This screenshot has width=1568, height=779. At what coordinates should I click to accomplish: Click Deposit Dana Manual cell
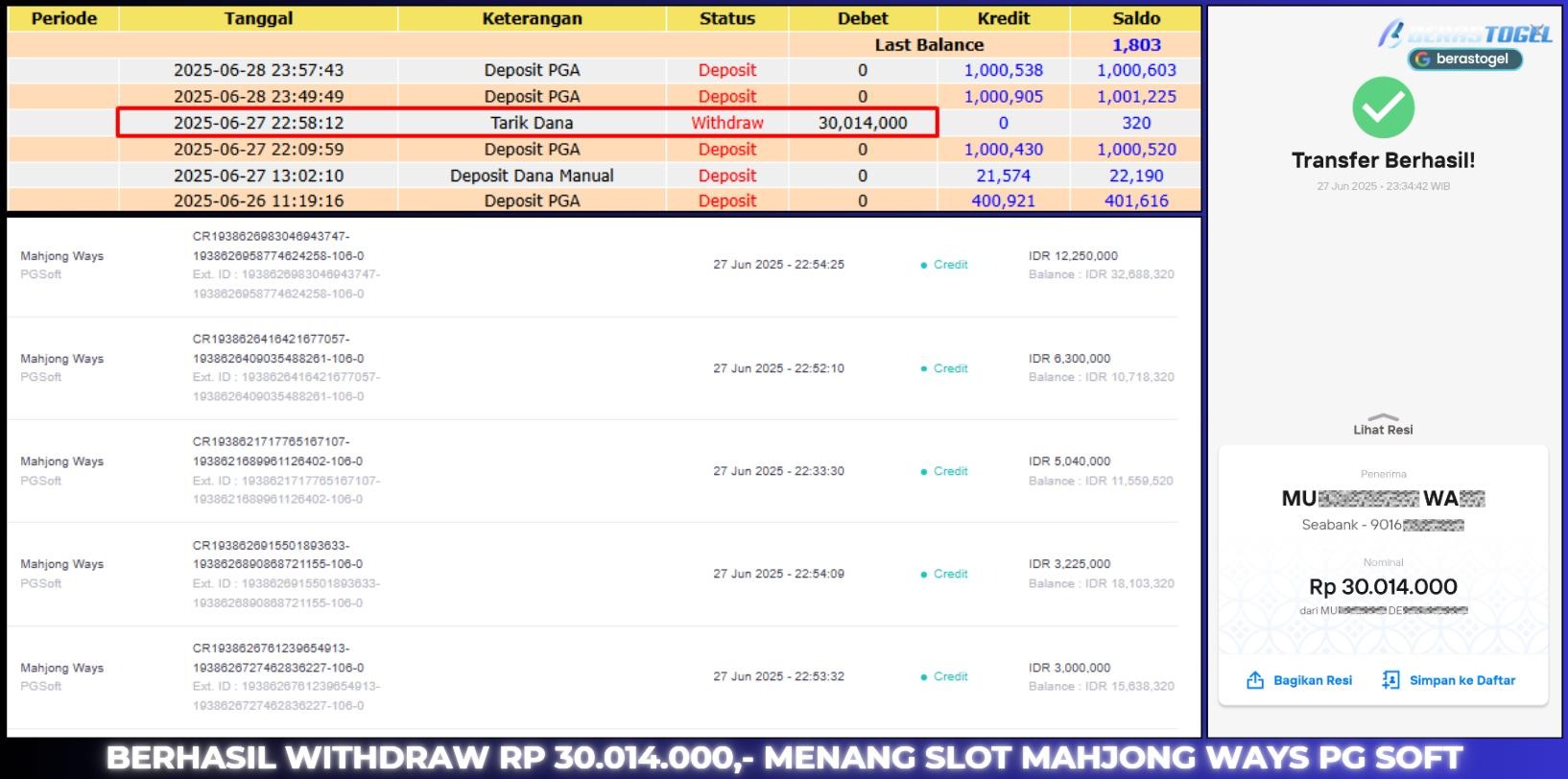[x=532, y=176]
